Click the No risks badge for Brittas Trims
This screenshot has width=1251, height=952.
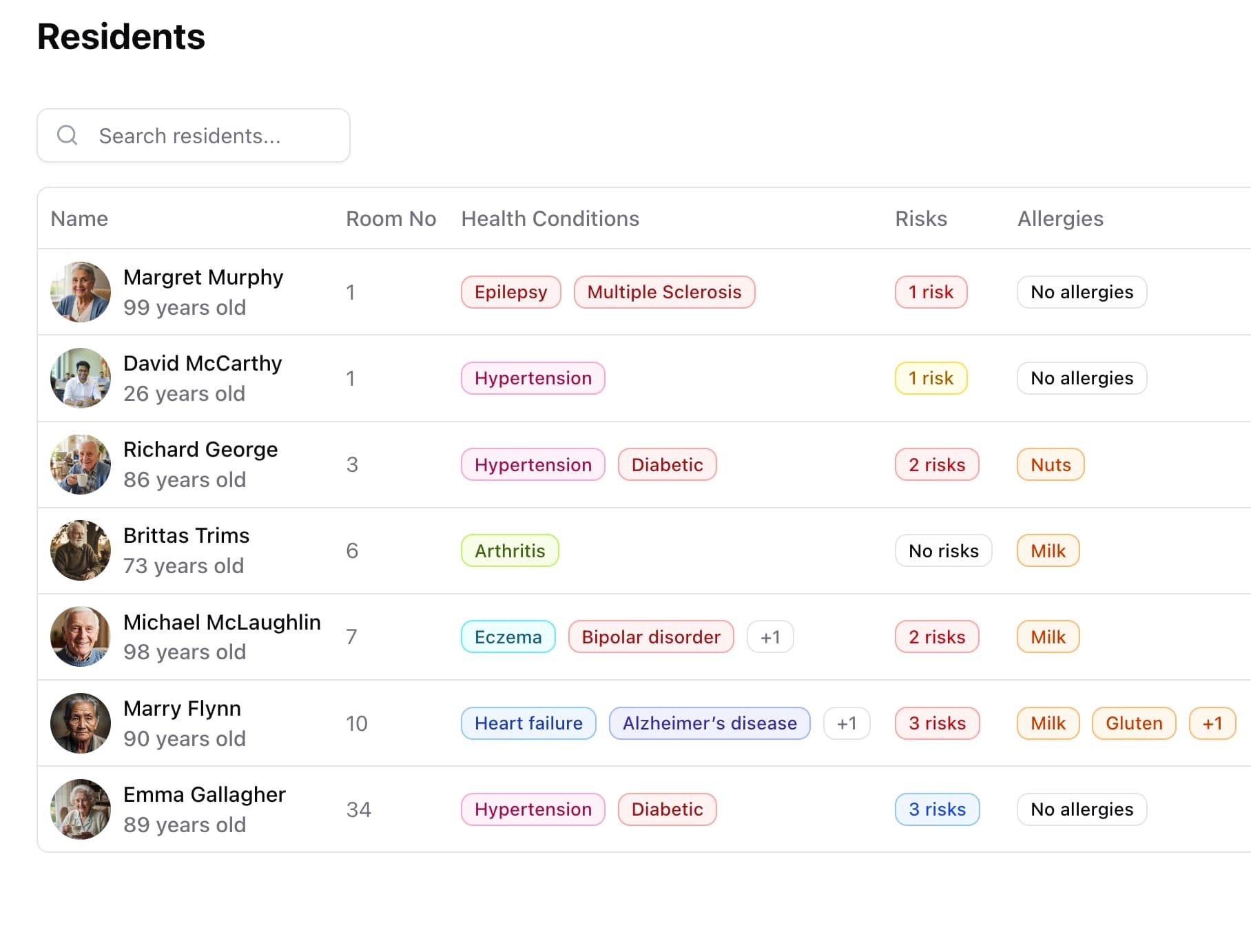[943, 550]
